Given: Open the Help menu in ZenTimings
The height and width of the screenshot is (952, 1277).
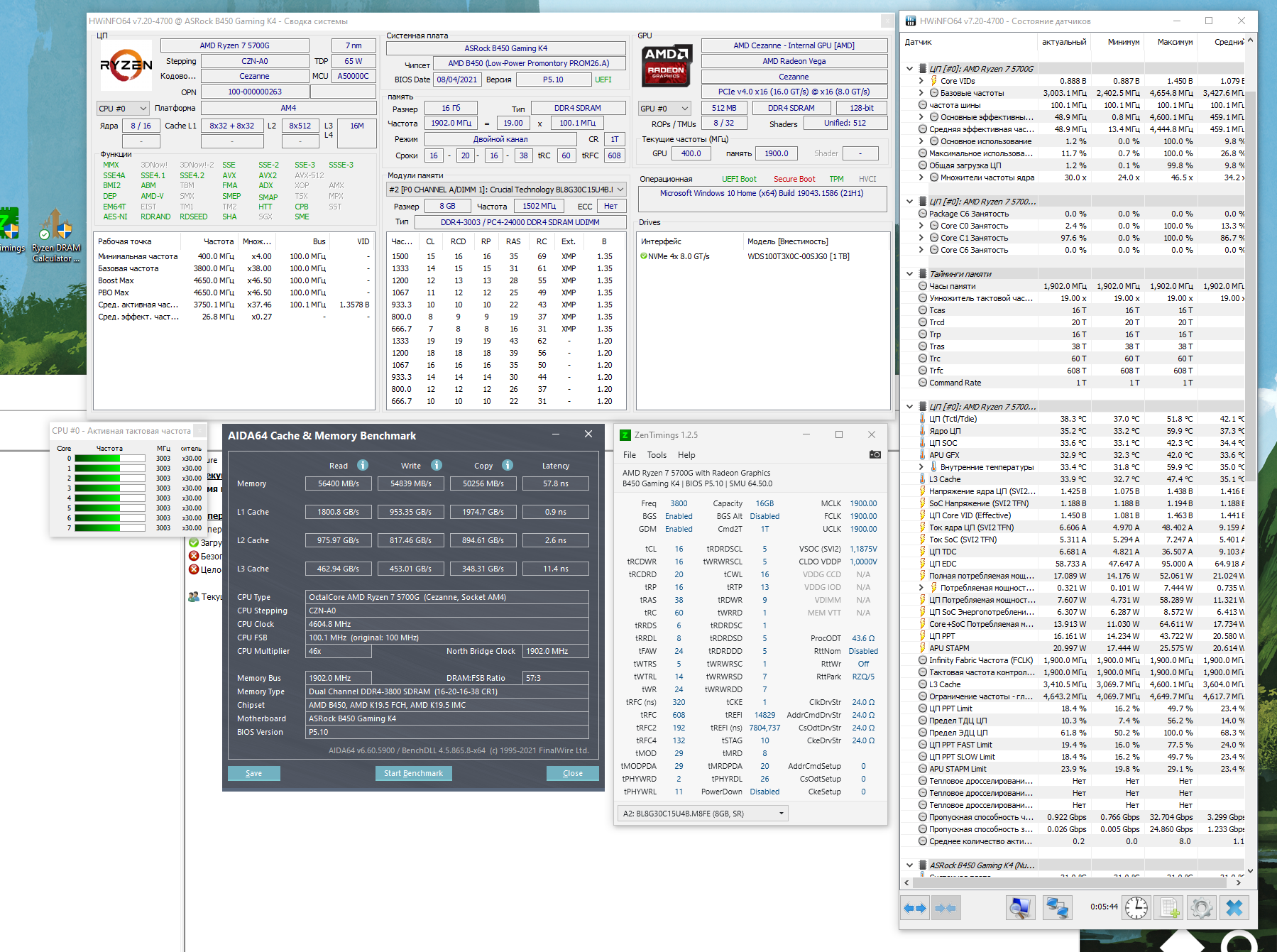Looking at the screenshot, I should (686, 455).
